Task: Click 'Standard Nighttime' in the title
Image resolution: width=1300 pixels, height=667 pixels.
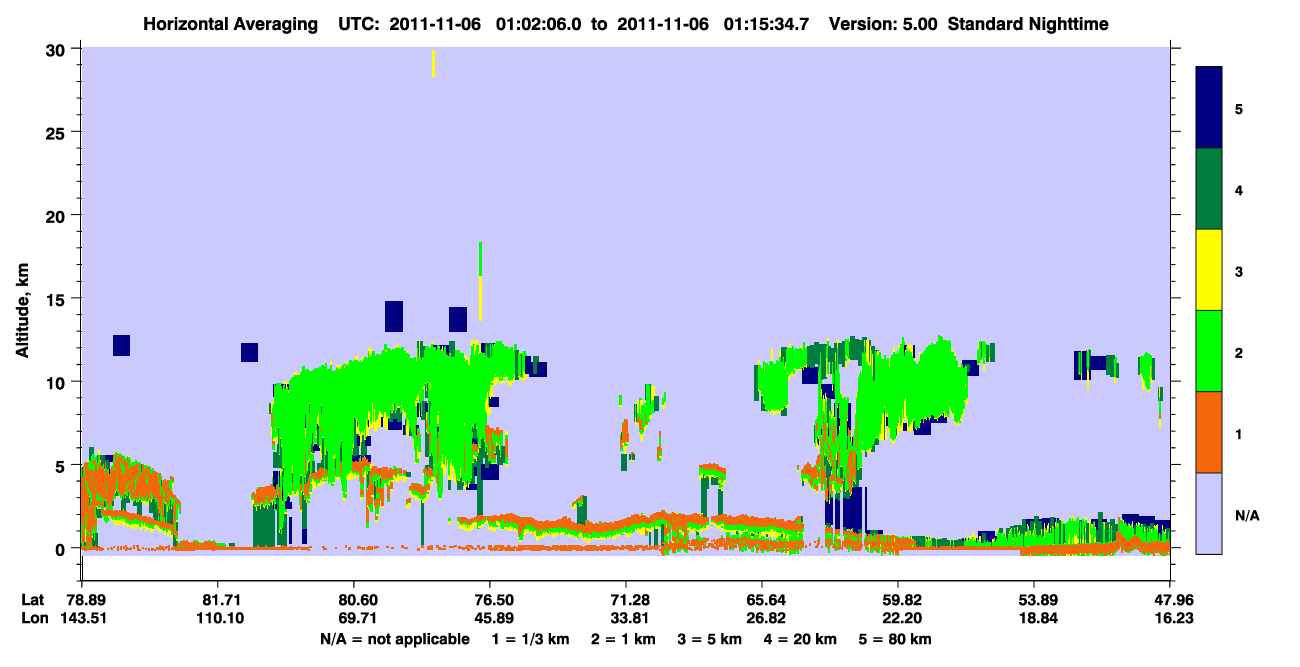Action: click(x=1028, y=24)
